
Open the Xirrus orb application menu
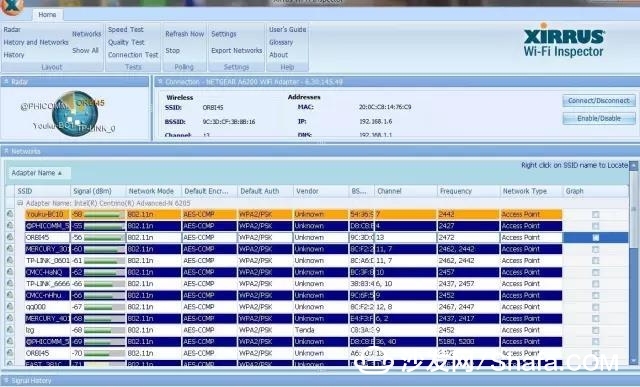11,6
